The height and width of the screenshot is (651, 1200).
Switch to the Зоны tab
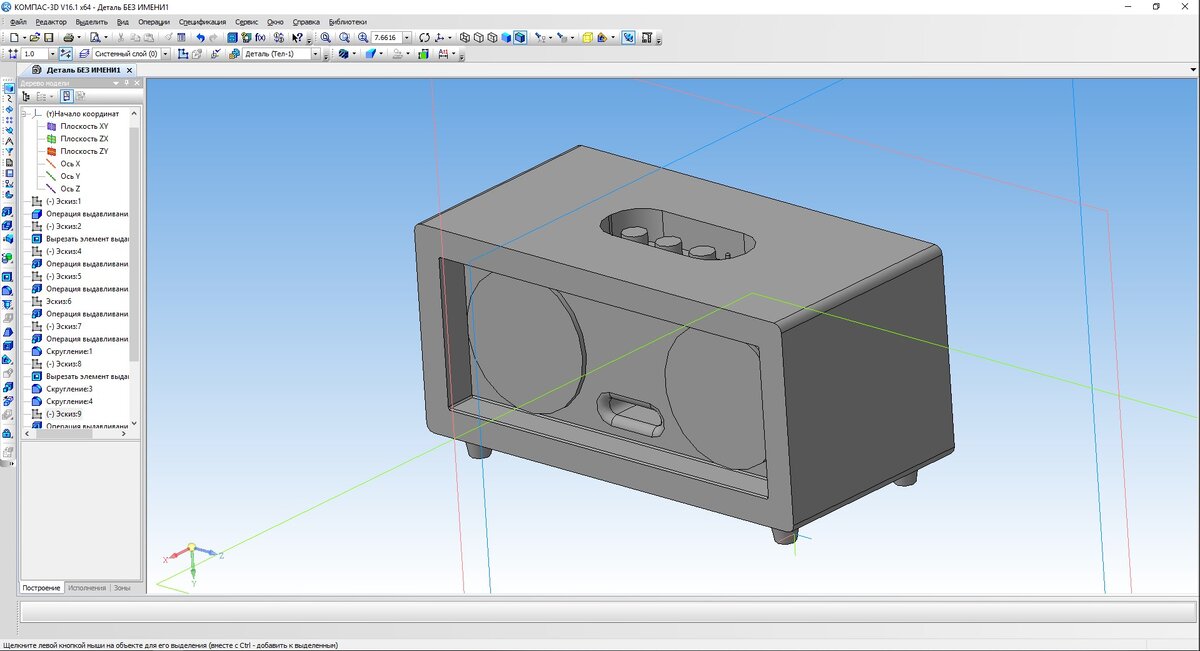click(x=122, y=588)
